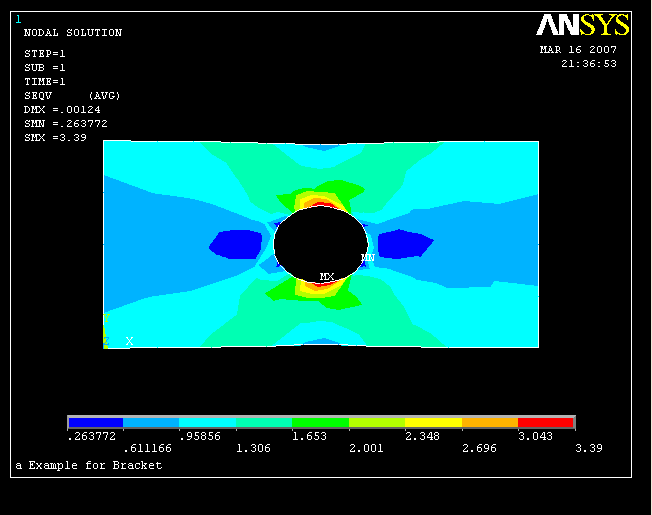Image resolution: width=652 pixels, height=515 pixels.
Task: Click the ANSYS logo
Action: click(582, 25)
